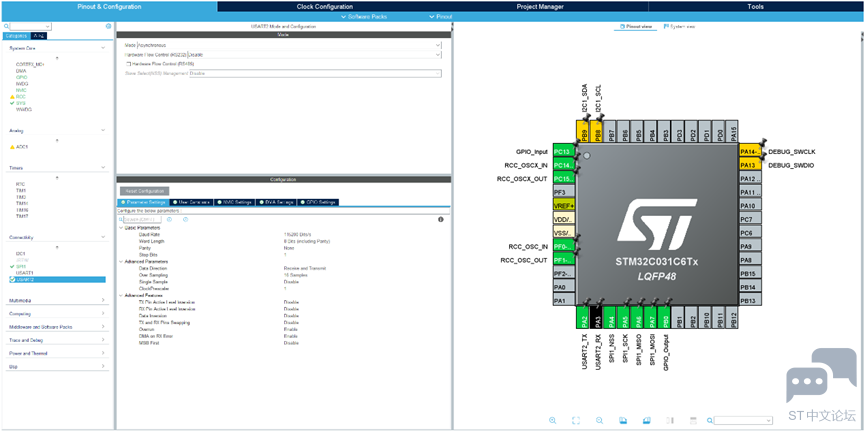
Task: Collapse the System Core category
Action: tap(103, 49)
